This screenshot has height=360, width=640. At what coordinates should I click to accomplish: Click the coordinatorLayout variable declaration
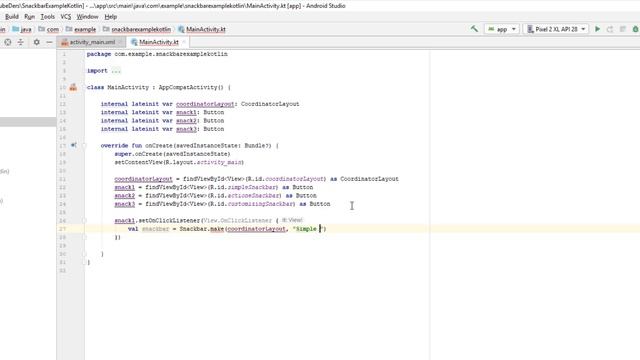205,104
